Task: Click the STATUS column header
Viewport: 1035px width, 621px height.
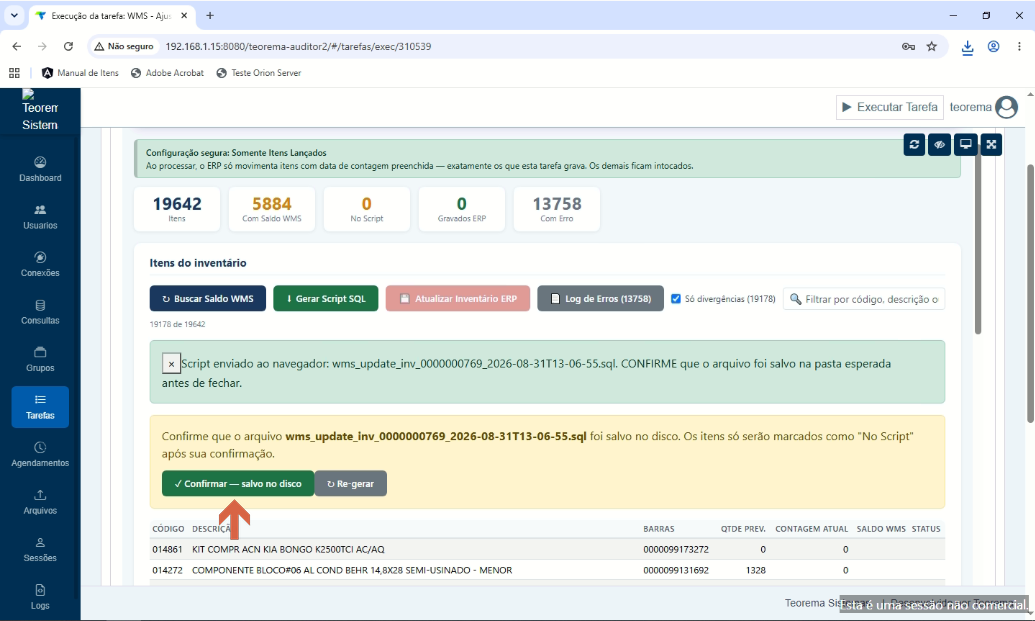Action: point(925,529)
